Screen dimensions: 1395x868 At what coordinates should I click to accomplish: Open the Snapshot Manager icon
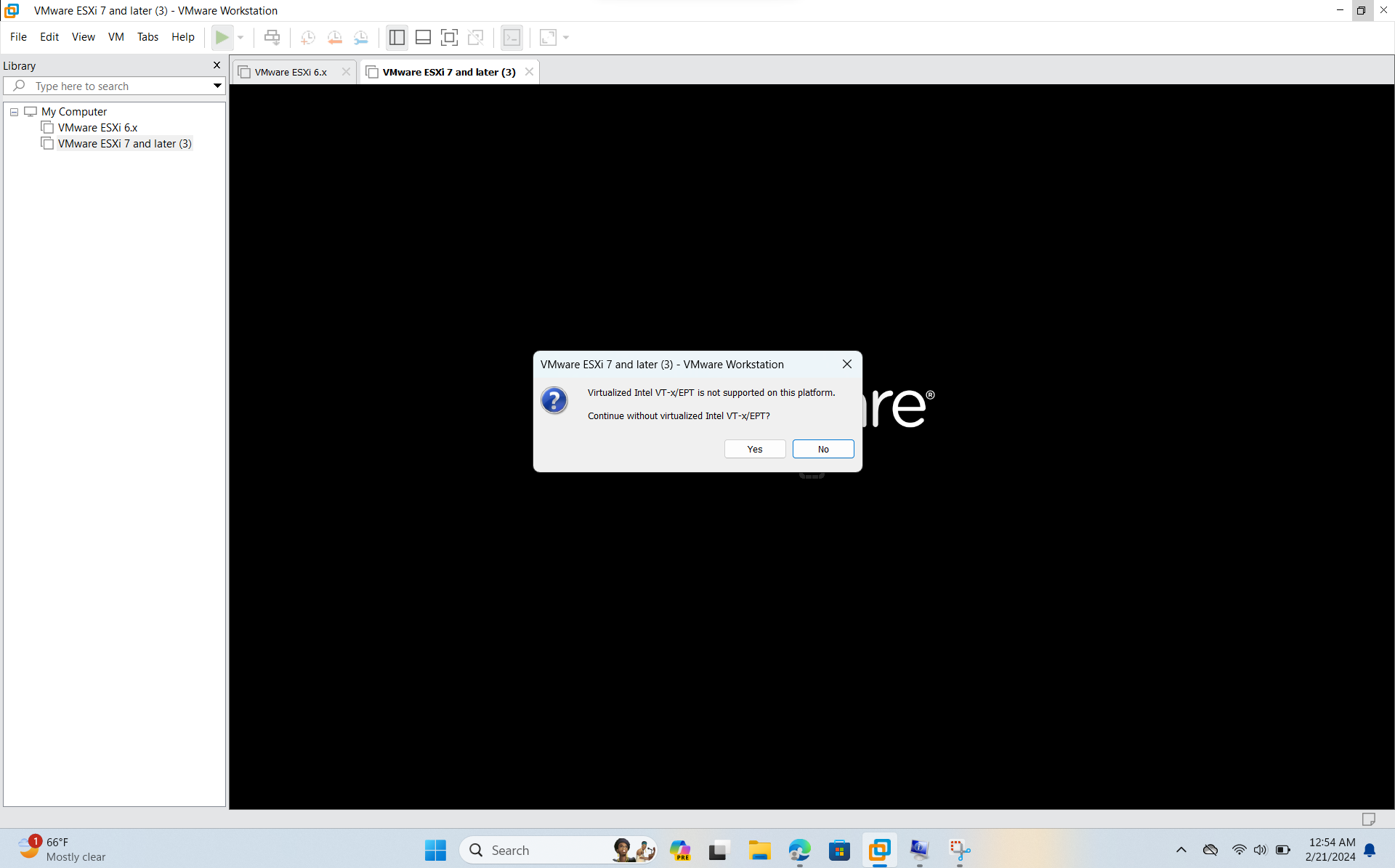361,37
